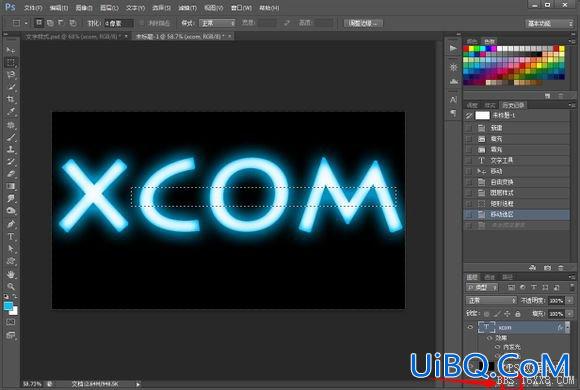Open the Paragraph panel icon

pyautogui.click(x=453, y=113)
